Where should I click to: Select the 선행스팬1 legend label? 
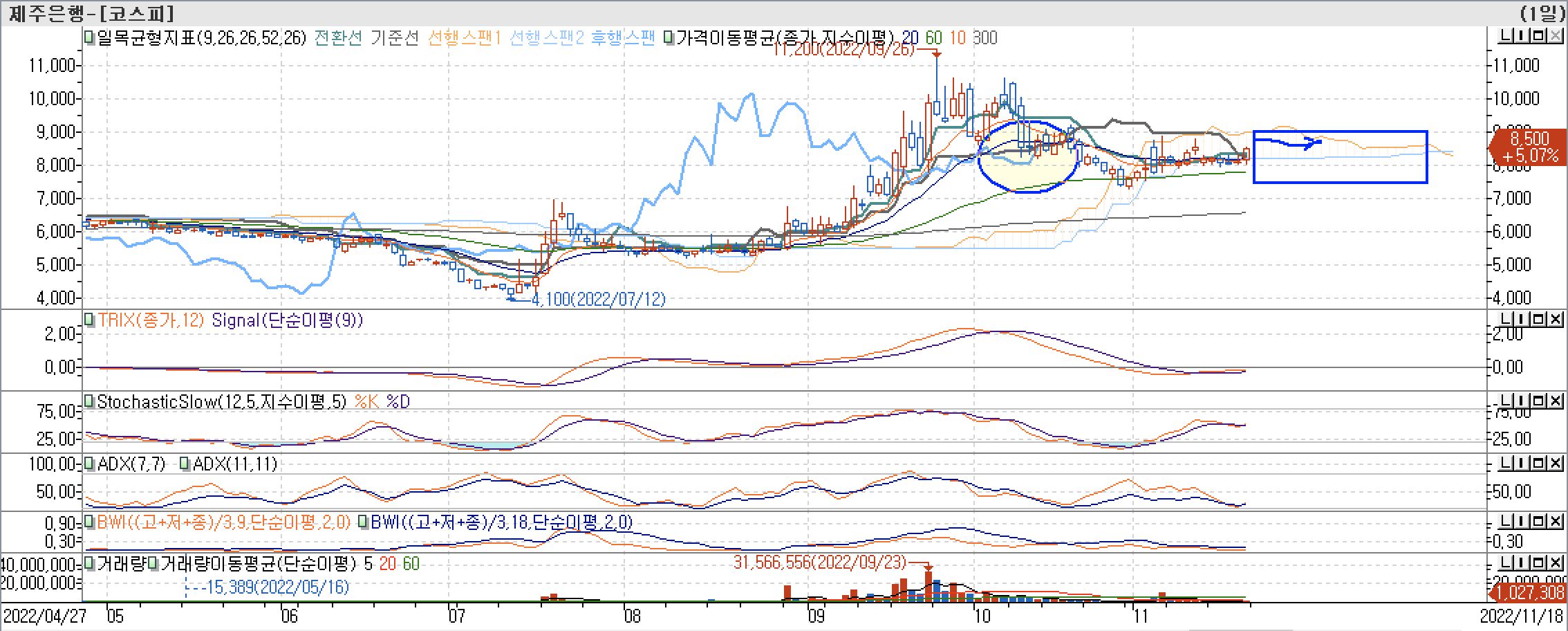click(464, 37)
